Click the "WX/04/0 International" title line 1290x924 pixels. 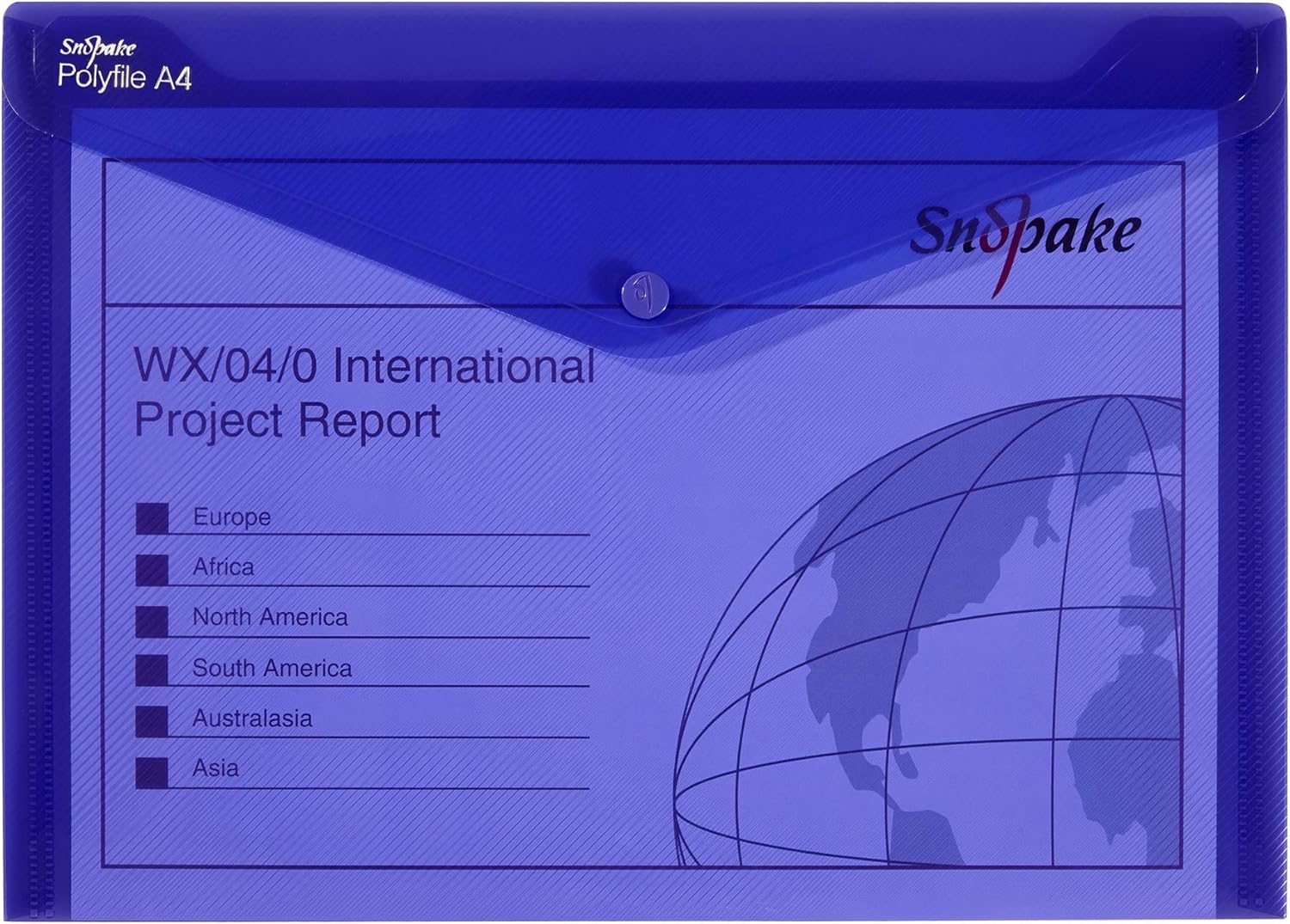point(365,366)
